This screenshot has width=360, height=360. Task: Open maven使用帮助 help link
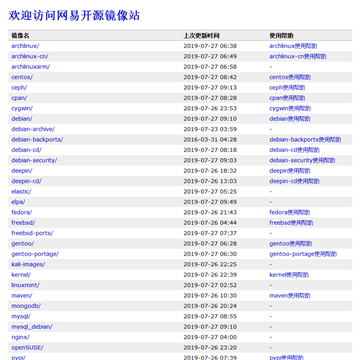click(290, 296)
